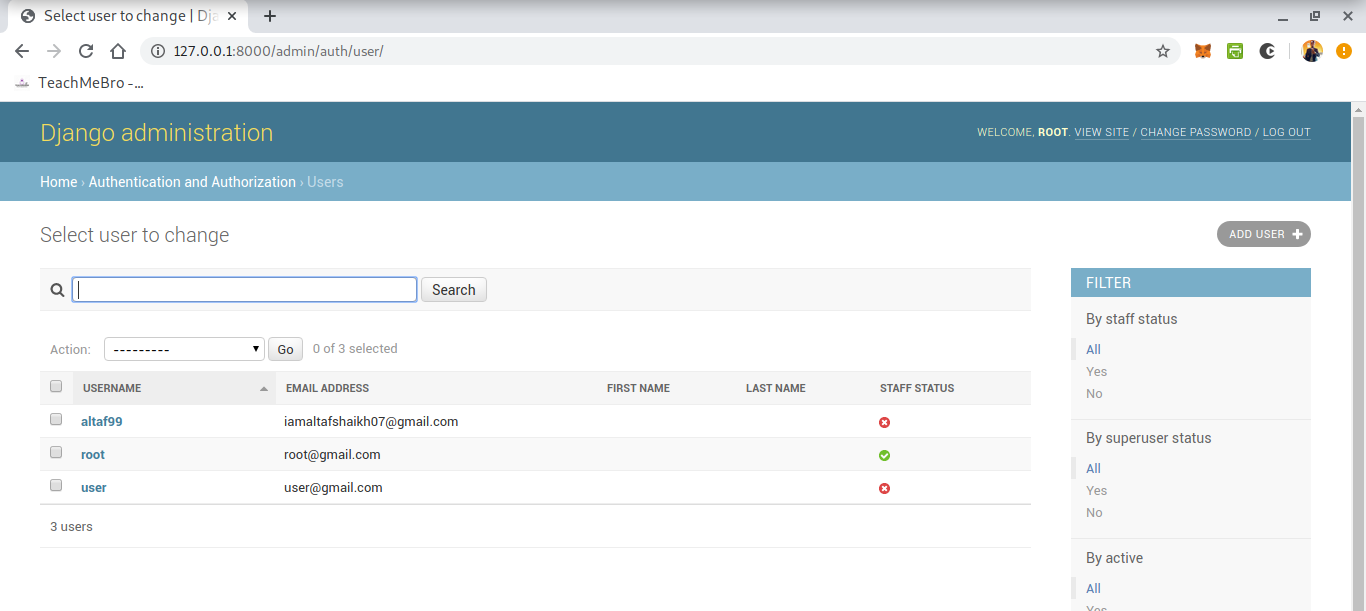Tick the checkbox for altaf99
The width and height of the screenshot is (1366, 611).
[56, 420]
